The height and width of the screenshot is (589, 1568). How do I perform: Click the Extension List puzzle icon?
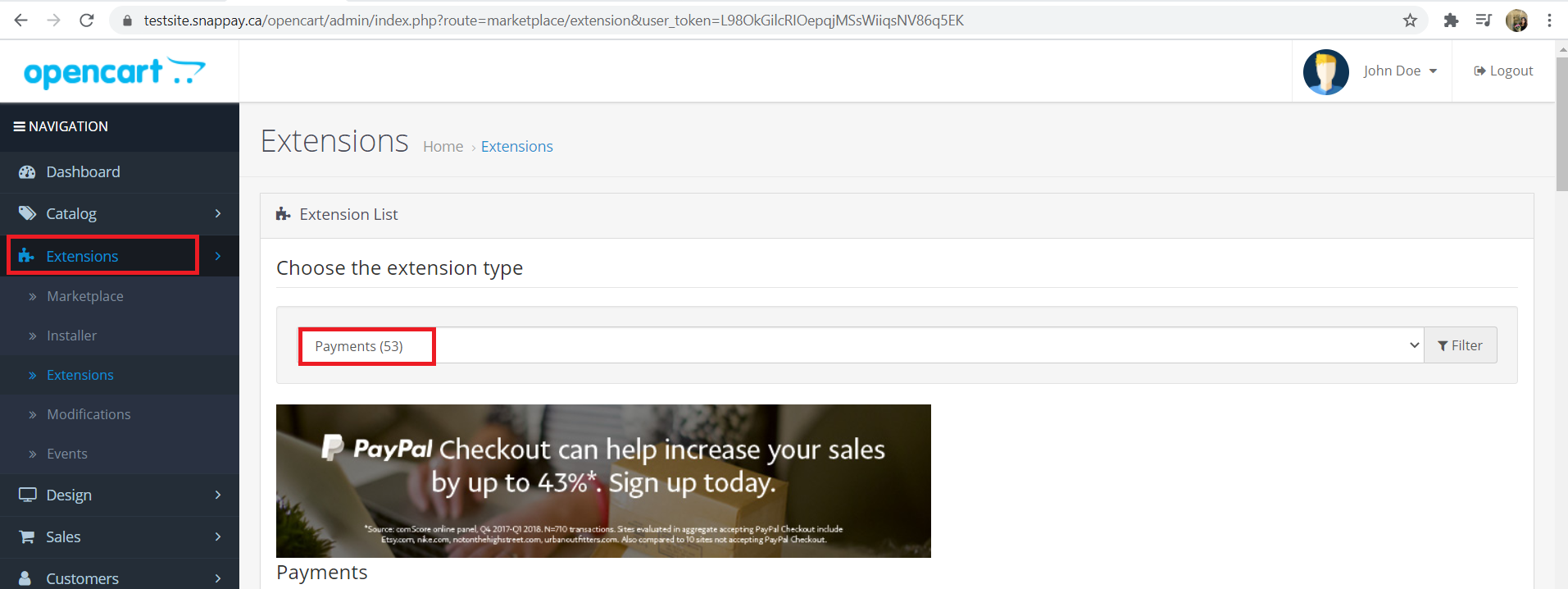tap(284, 214)
